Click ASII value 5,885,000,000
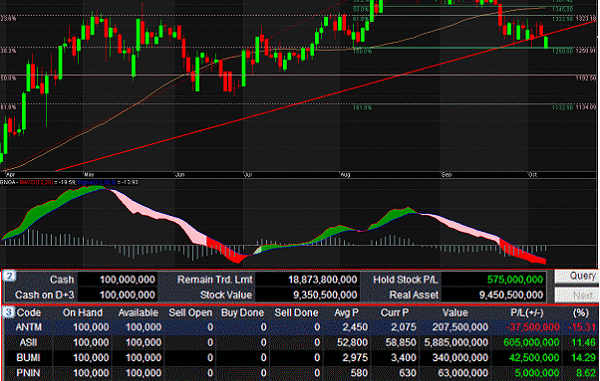The image size is (600, 381). pos(456,342)
